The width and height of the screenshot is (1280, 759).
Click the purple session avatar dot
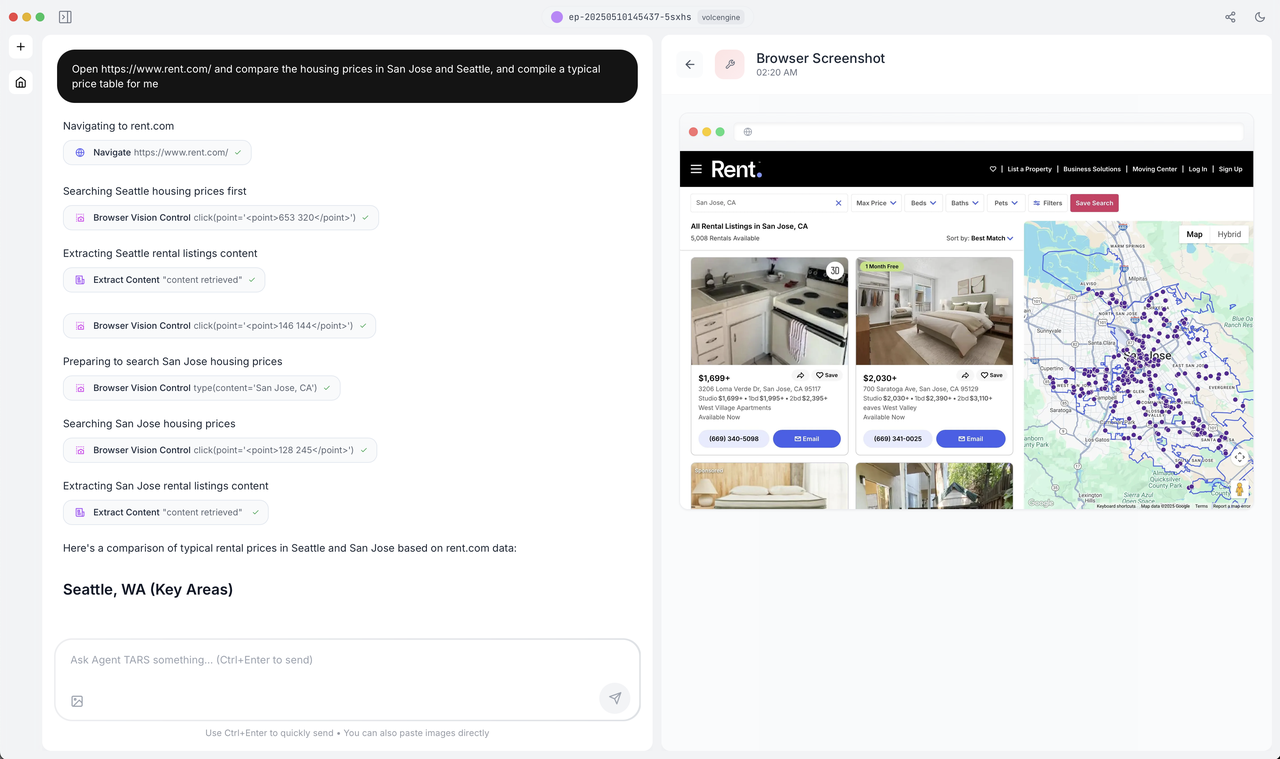557,17
